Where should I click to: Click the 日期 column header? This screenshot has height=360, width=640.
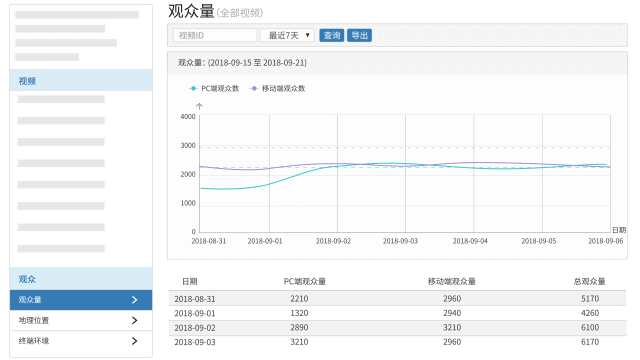pyautogui.click(x=190, y=282)
